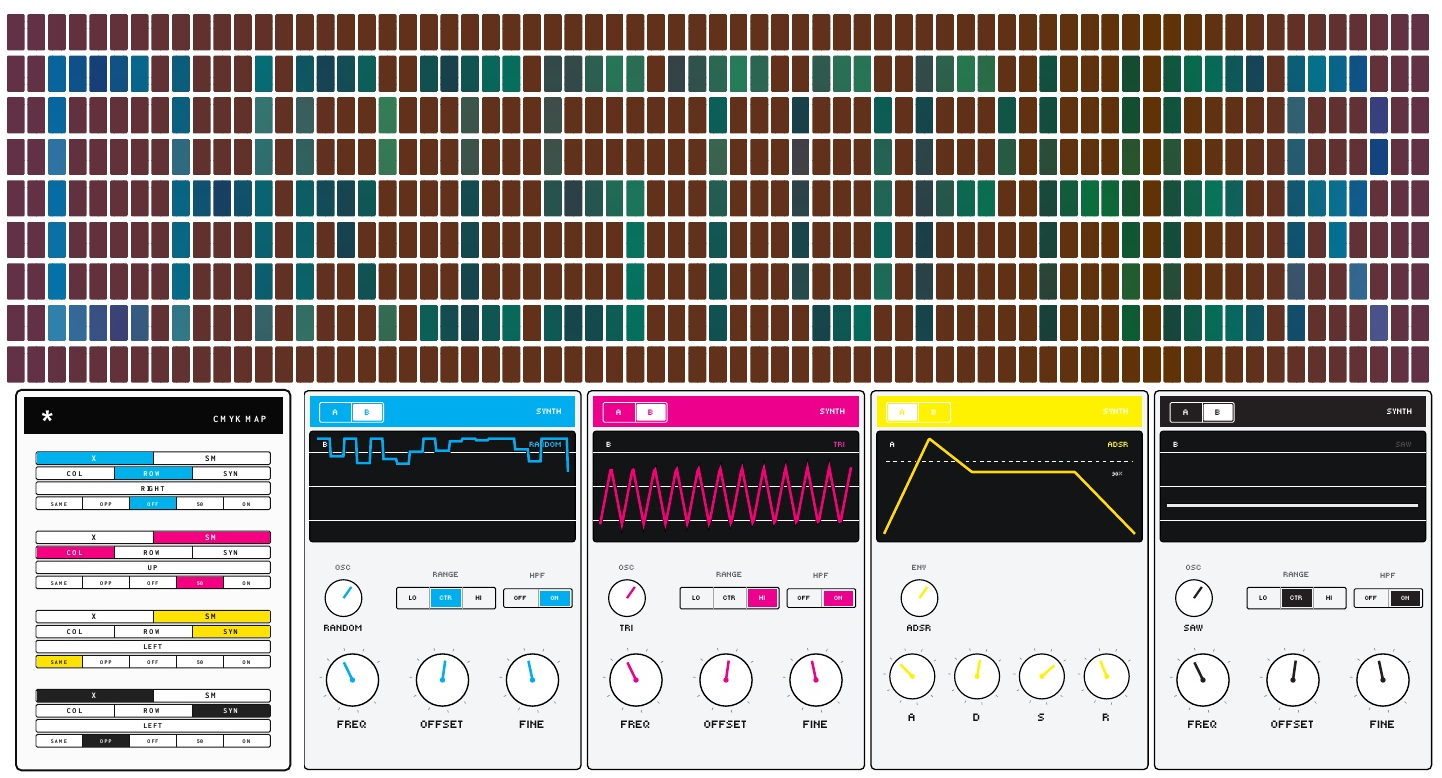Click the magenta TRI waveform display

click(726, 487)
